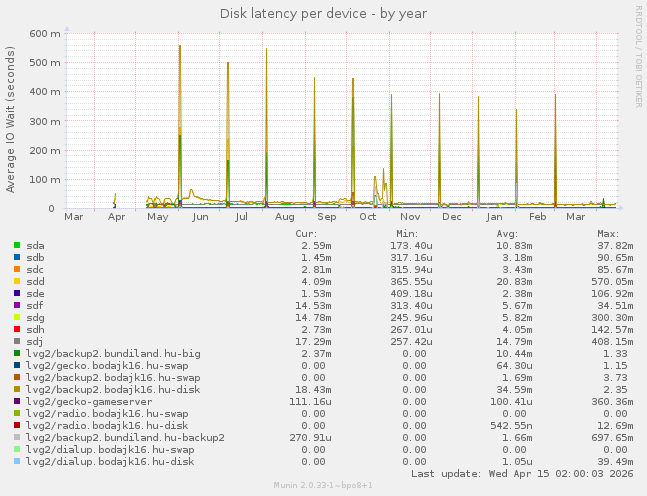Image resolution: width=647 pixels, height=496 pixels.
Task: Click the tallest latency spike near June
Action: [x=179, y=124]
